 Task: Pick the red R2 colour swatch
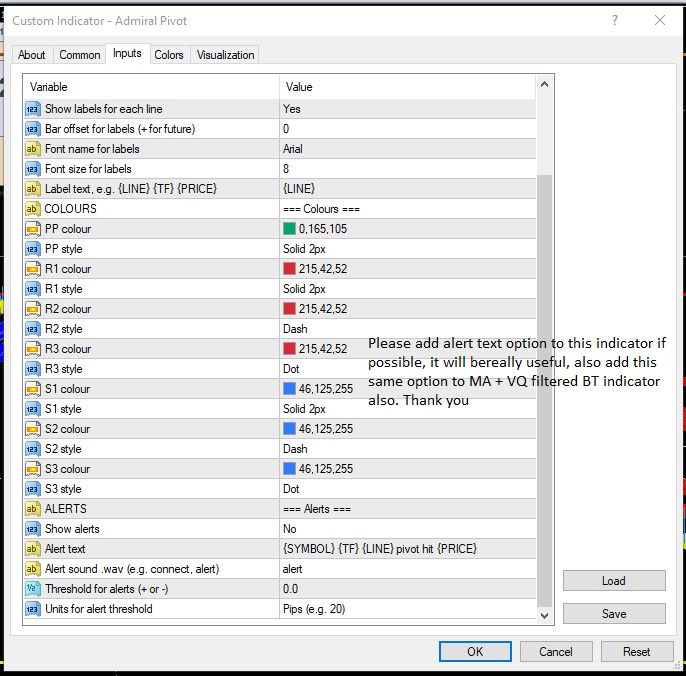289,309
